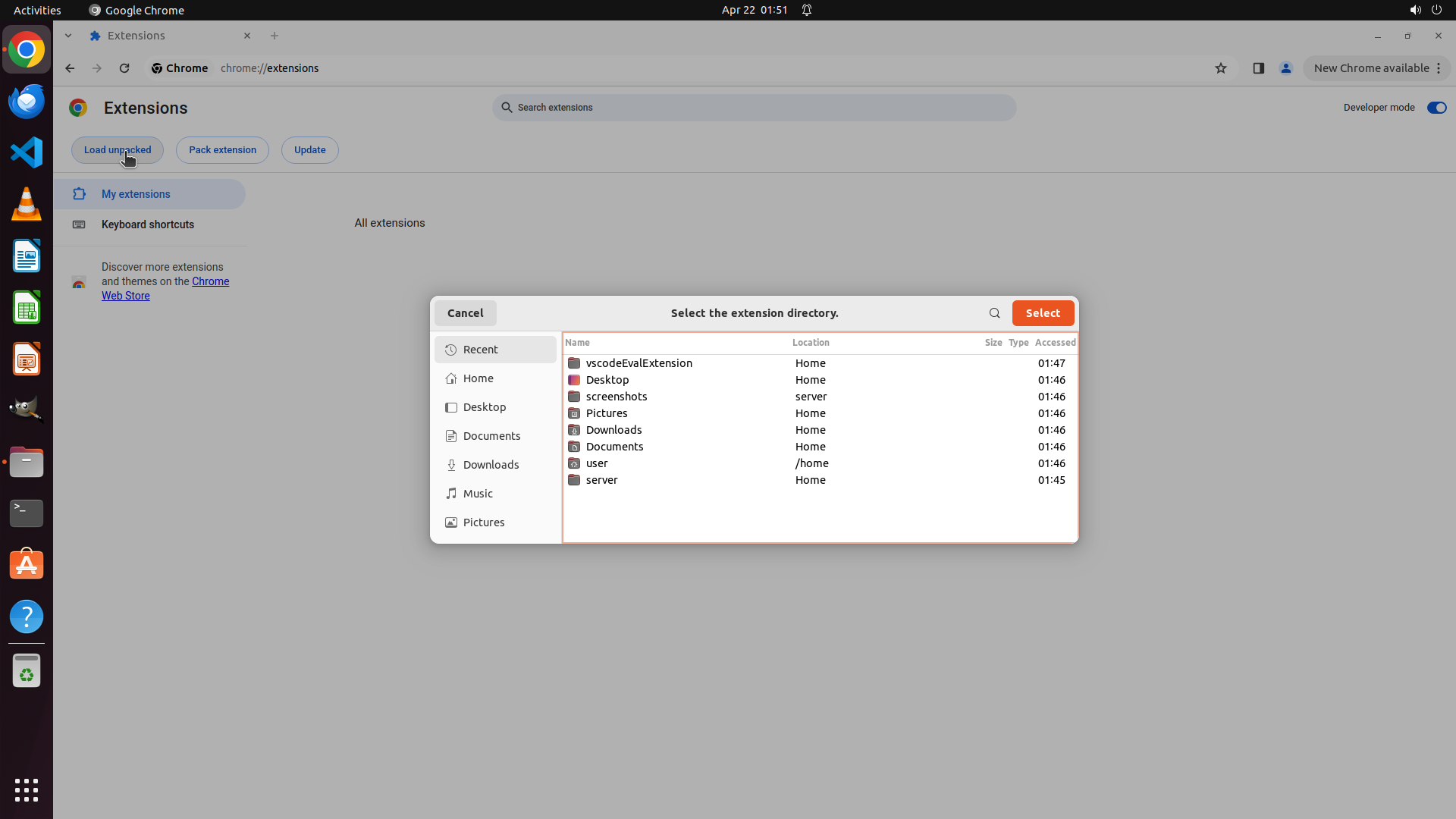Viewport: 1456px width, 819px height.
Task: Open New Chrome available menu
Action: [1376, 68]
